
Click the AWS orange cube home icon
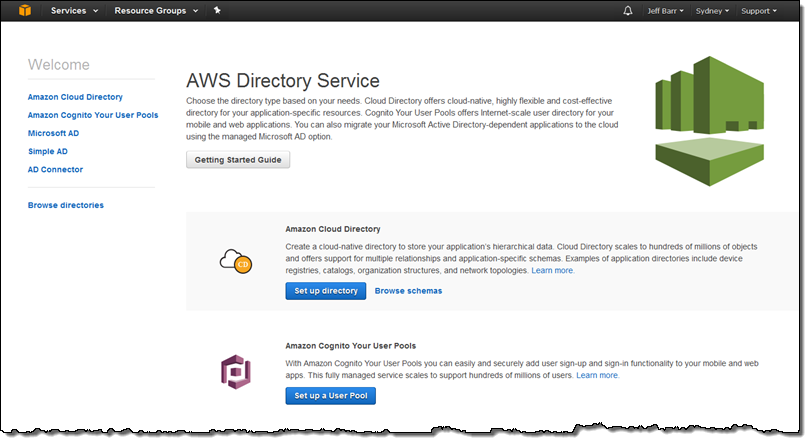pos(21,11)
